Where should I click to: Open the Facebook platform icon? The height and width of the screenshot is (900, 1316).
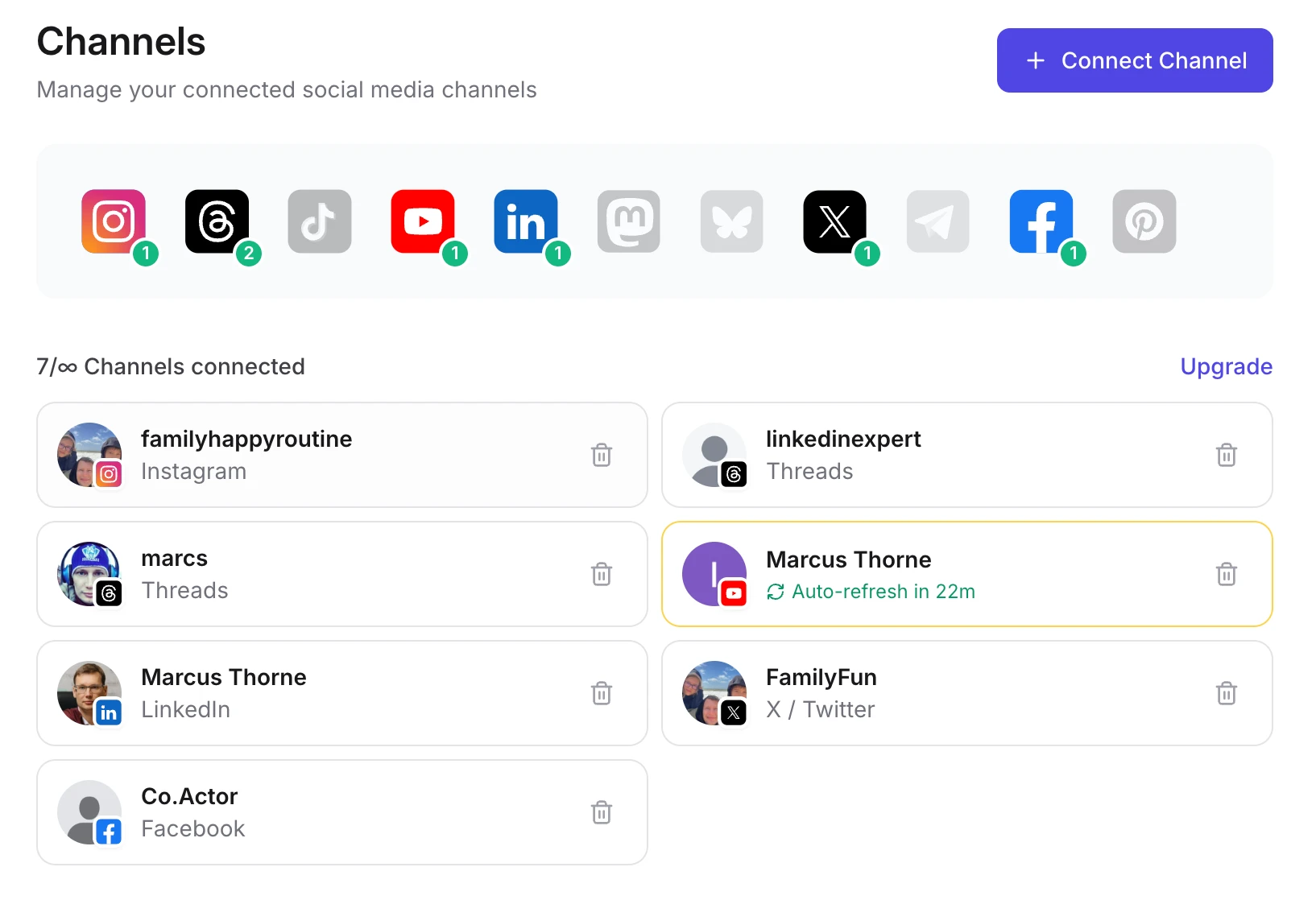(1041, 221)
